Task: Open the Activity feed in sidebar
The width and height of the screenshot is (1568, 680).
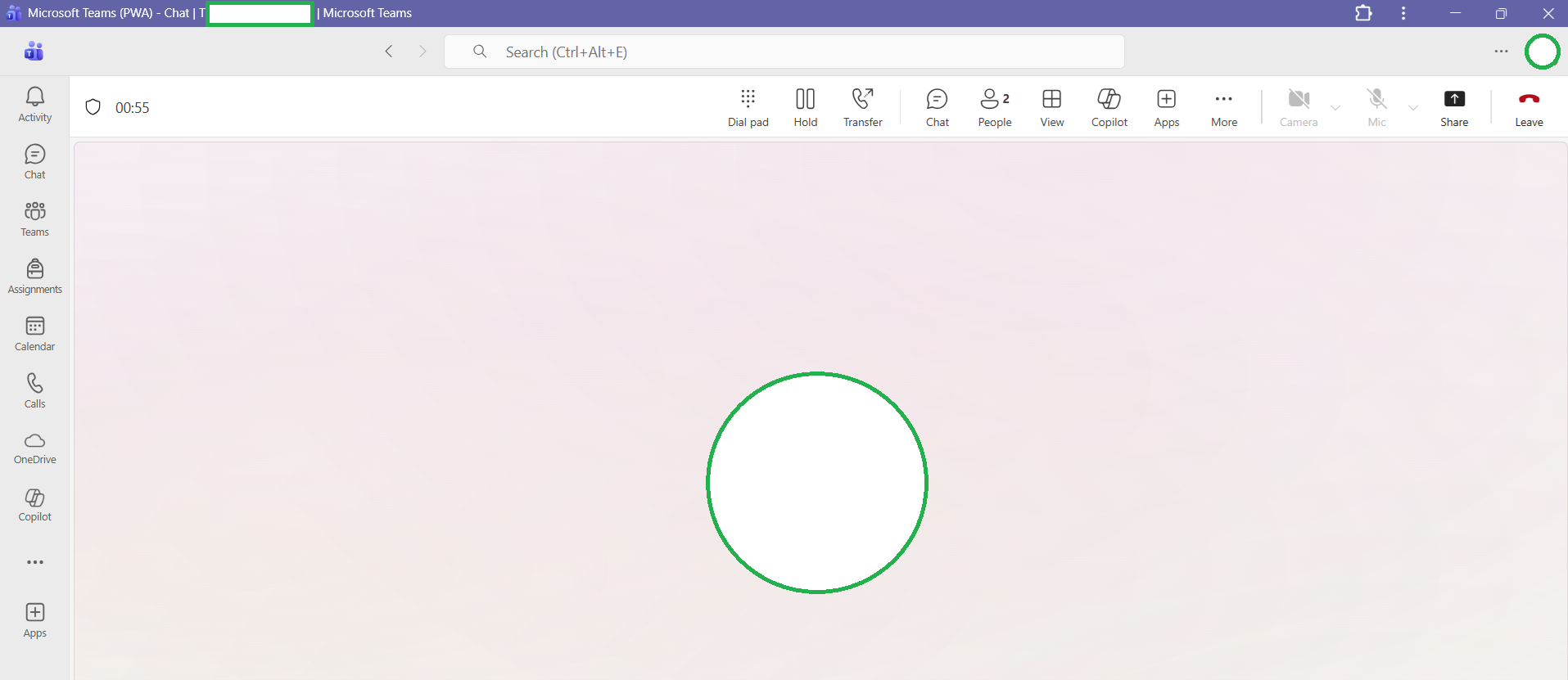Action: pyautogui.click(x=34, y=105)
